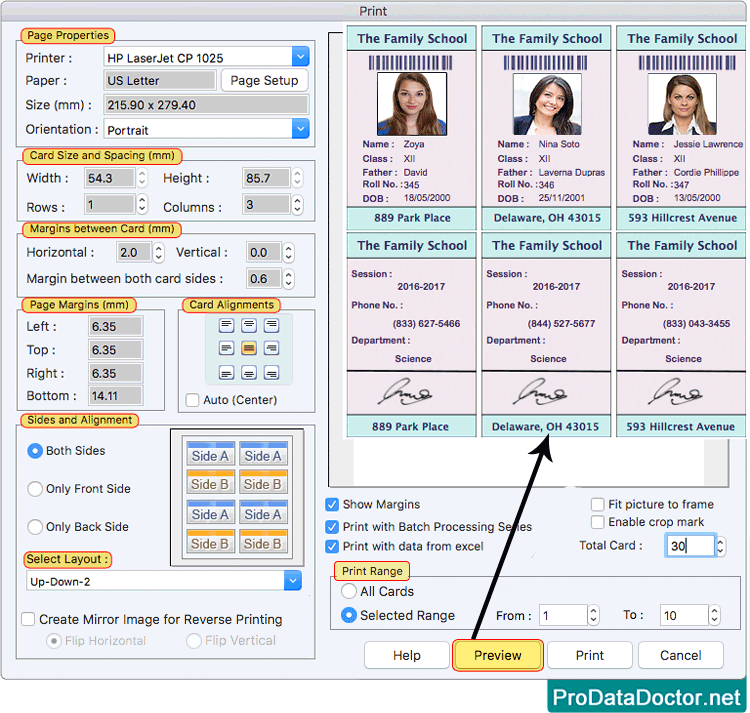Check Create Mirror Image for Reverse Printing
Viewport: 750px width, 713px height.
28,620
